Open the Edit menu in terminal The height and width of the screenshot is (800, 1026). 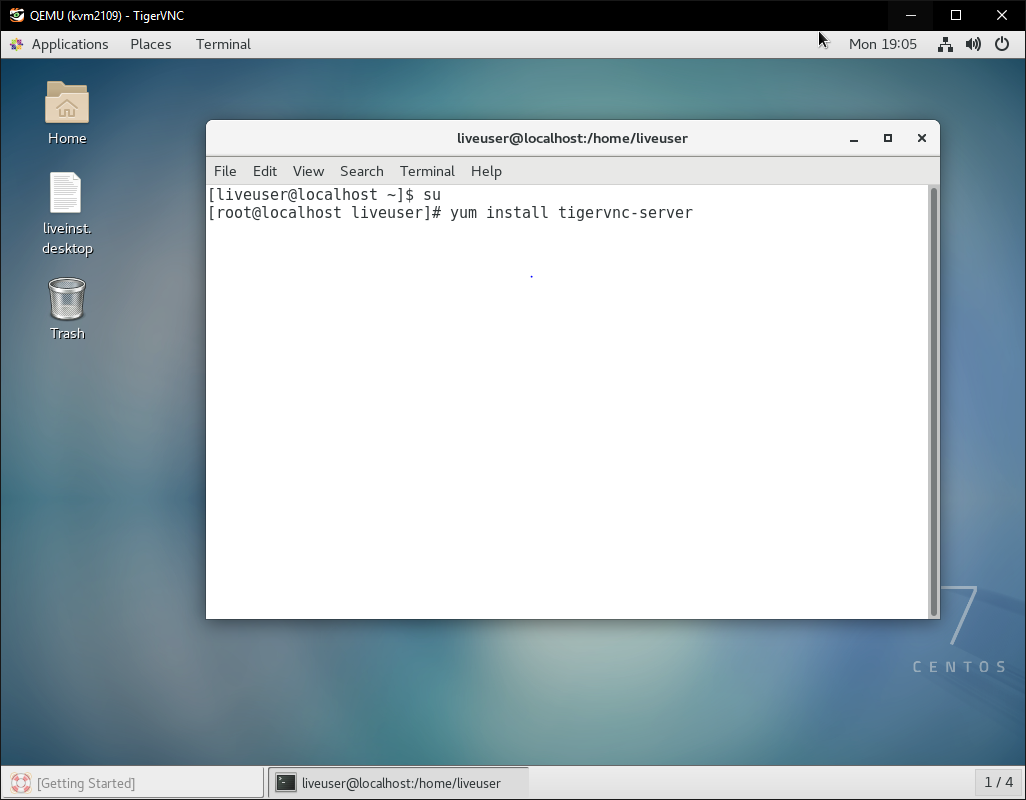pyautogui.click(x=265, y=171)
